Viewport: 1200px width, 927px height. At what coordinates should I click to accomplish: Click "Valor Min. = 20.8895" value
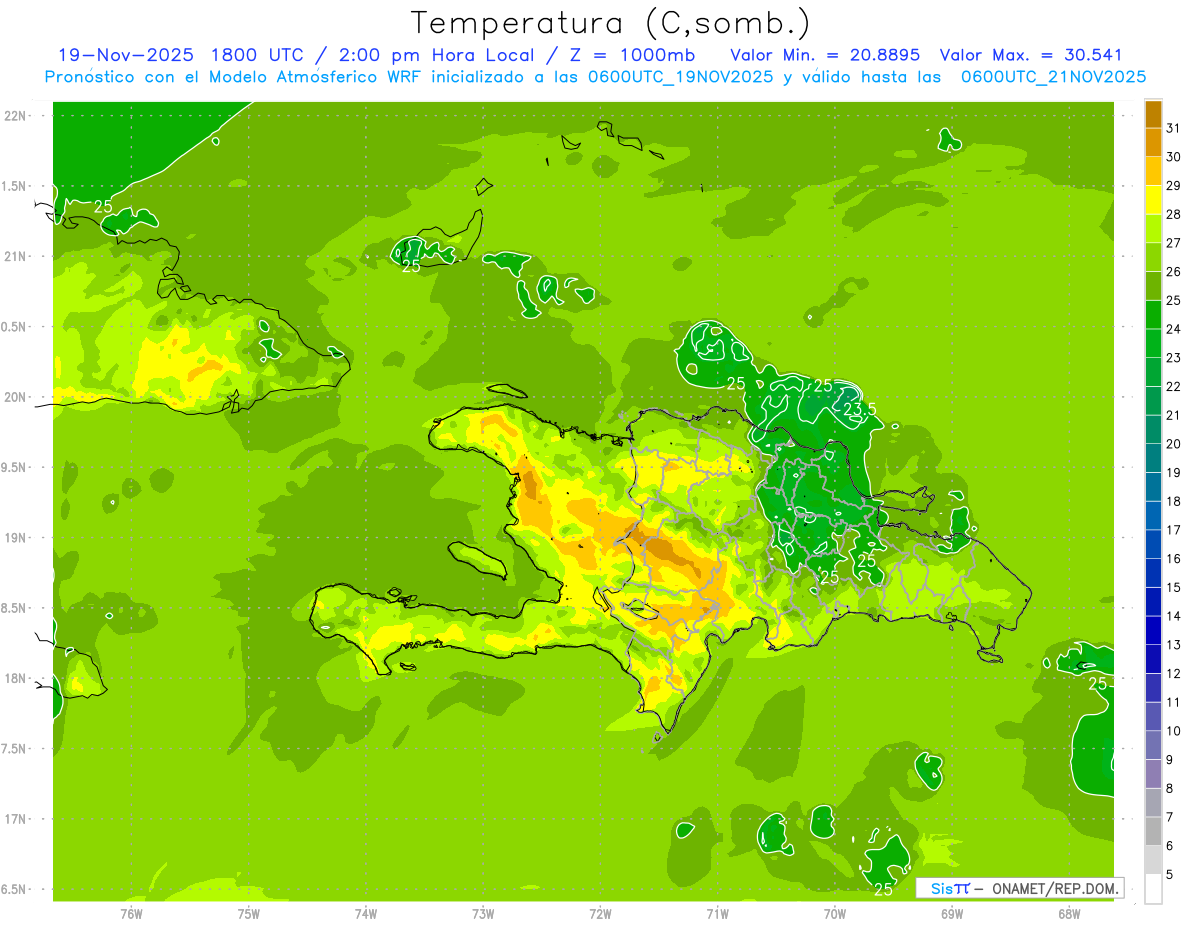point(825,55)
